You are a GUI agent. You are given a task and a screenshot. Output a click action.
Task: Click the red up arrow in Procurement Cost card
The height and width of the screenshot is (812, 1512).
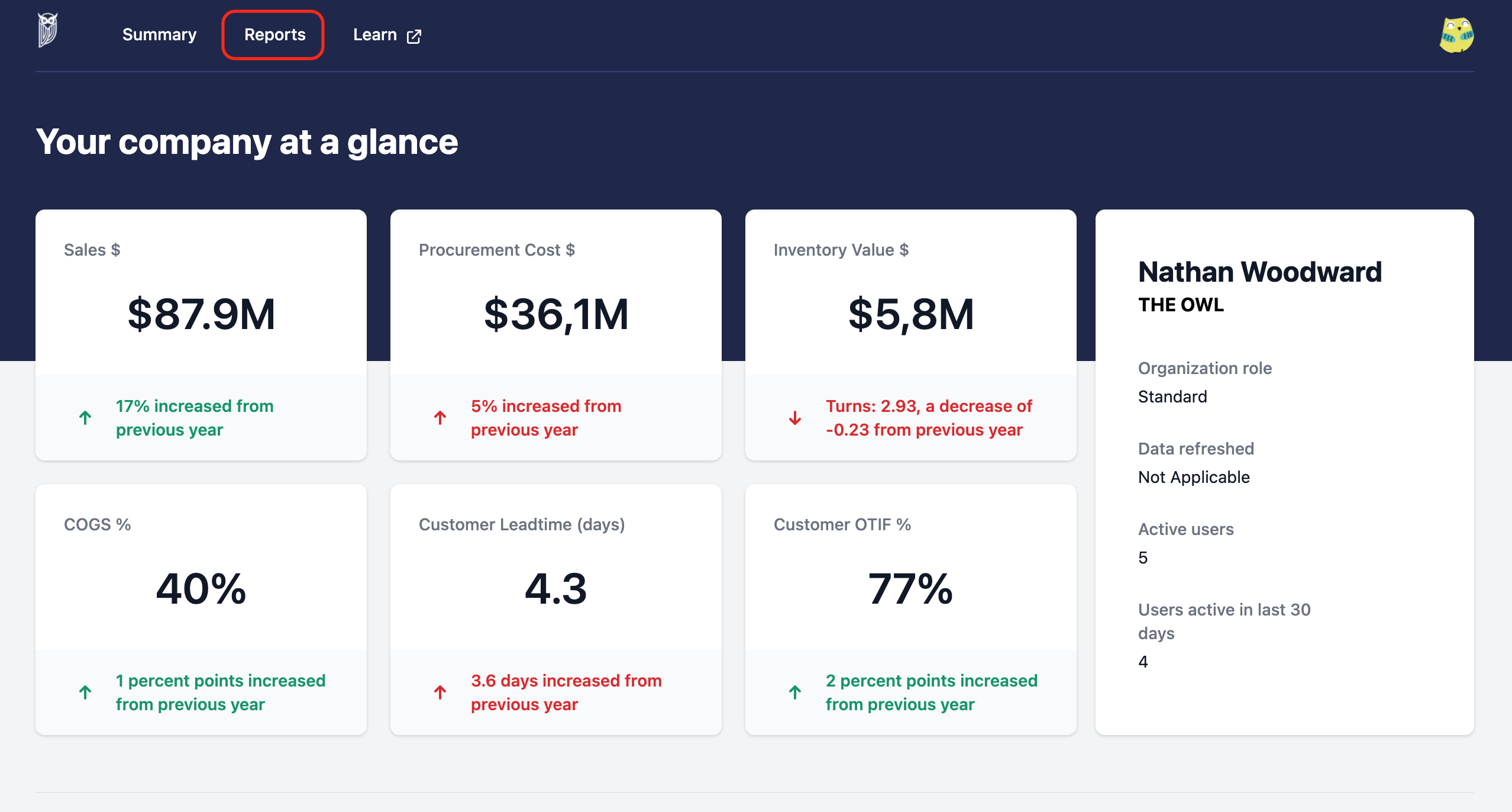point(440,418)
